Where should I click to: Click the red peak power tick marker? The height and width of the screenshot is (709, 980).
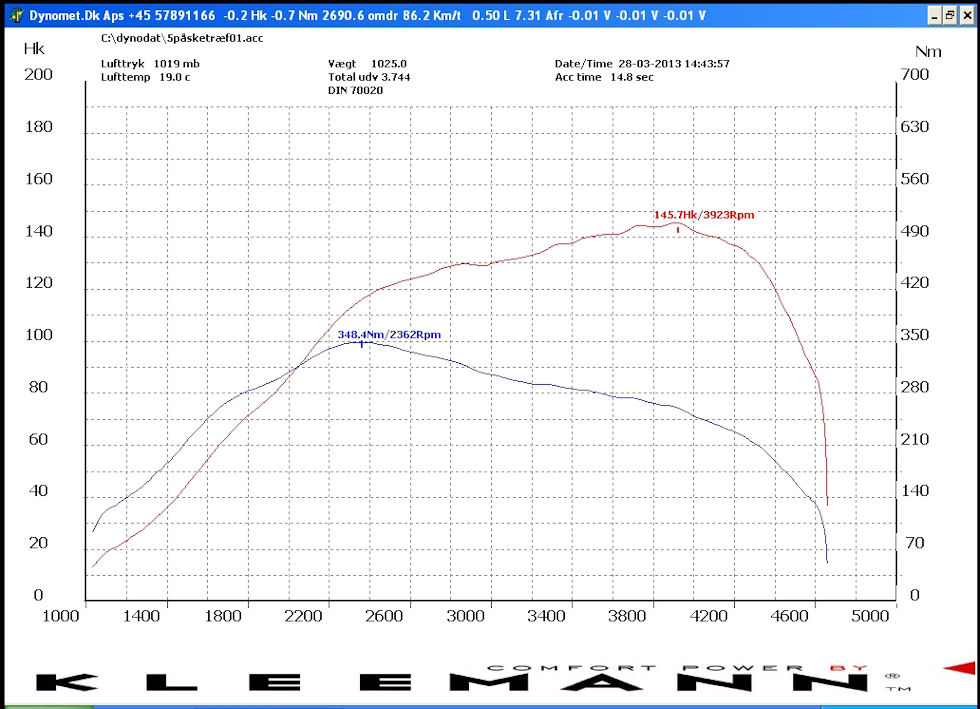tap(678, 229)
